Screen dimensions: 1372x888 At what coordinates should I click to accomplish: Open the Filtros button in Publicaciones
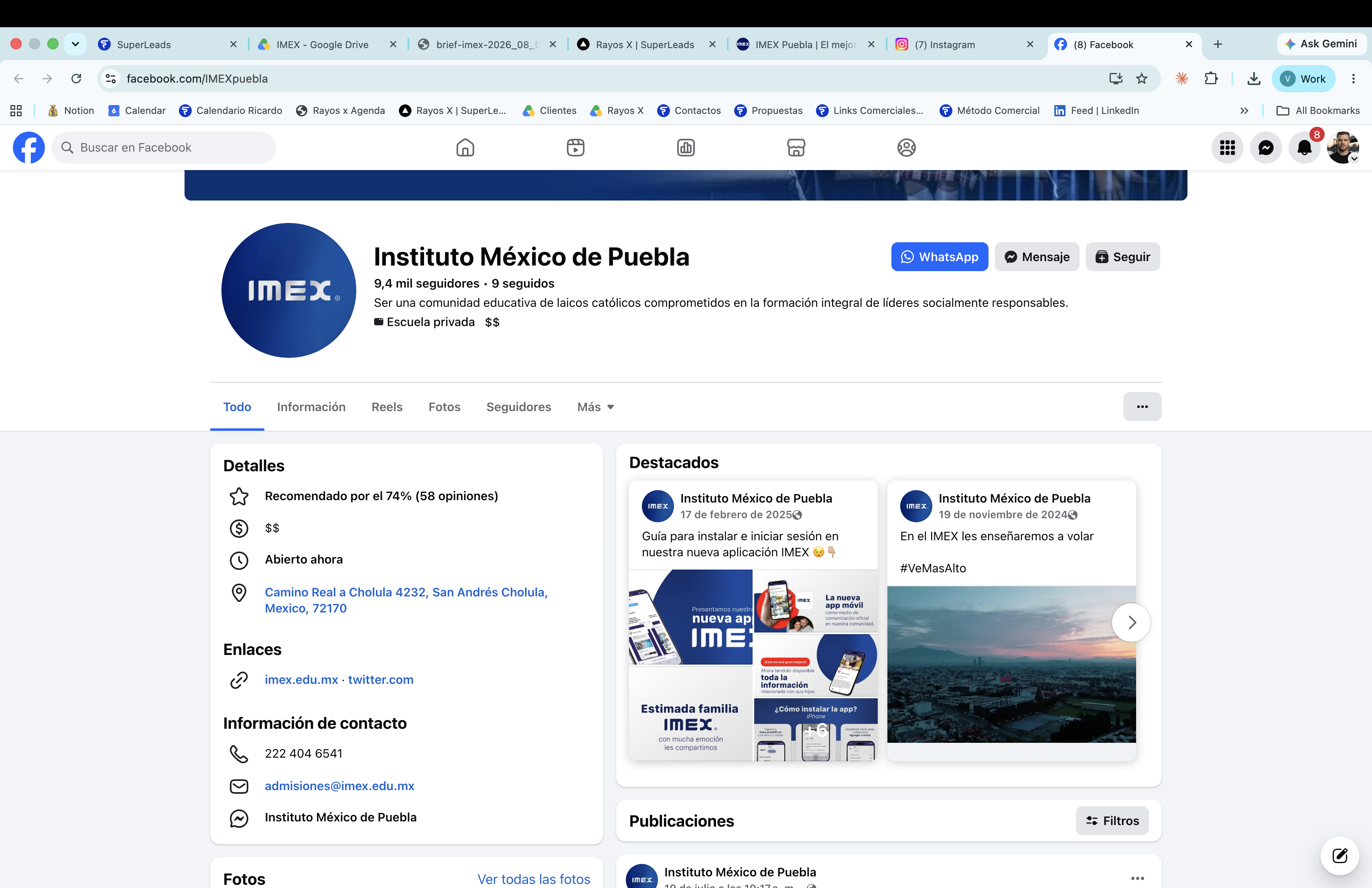[x=1112, y=821]
